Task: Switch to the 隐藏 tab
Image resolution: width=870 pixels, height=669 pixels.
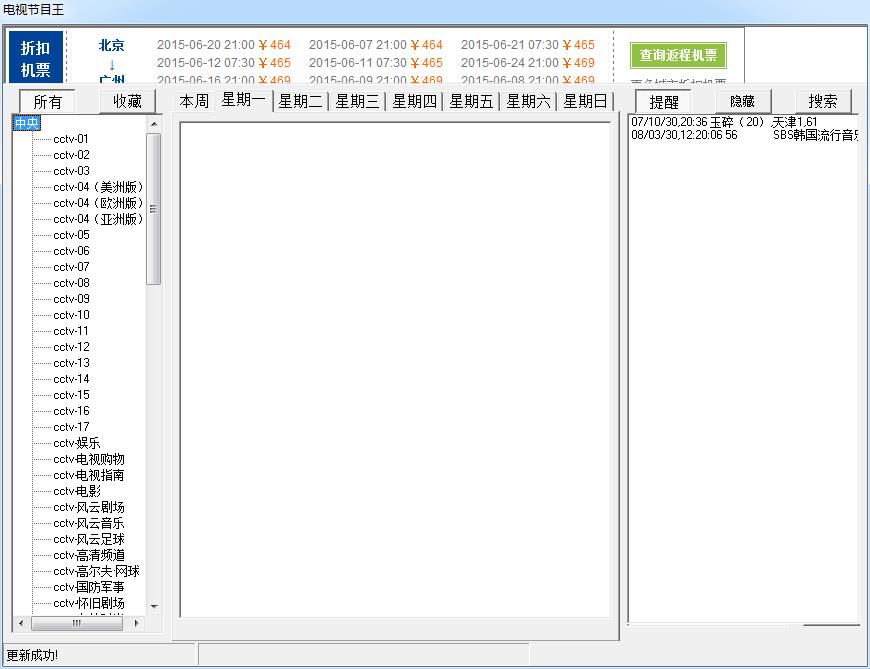Action: pos(742,101)
